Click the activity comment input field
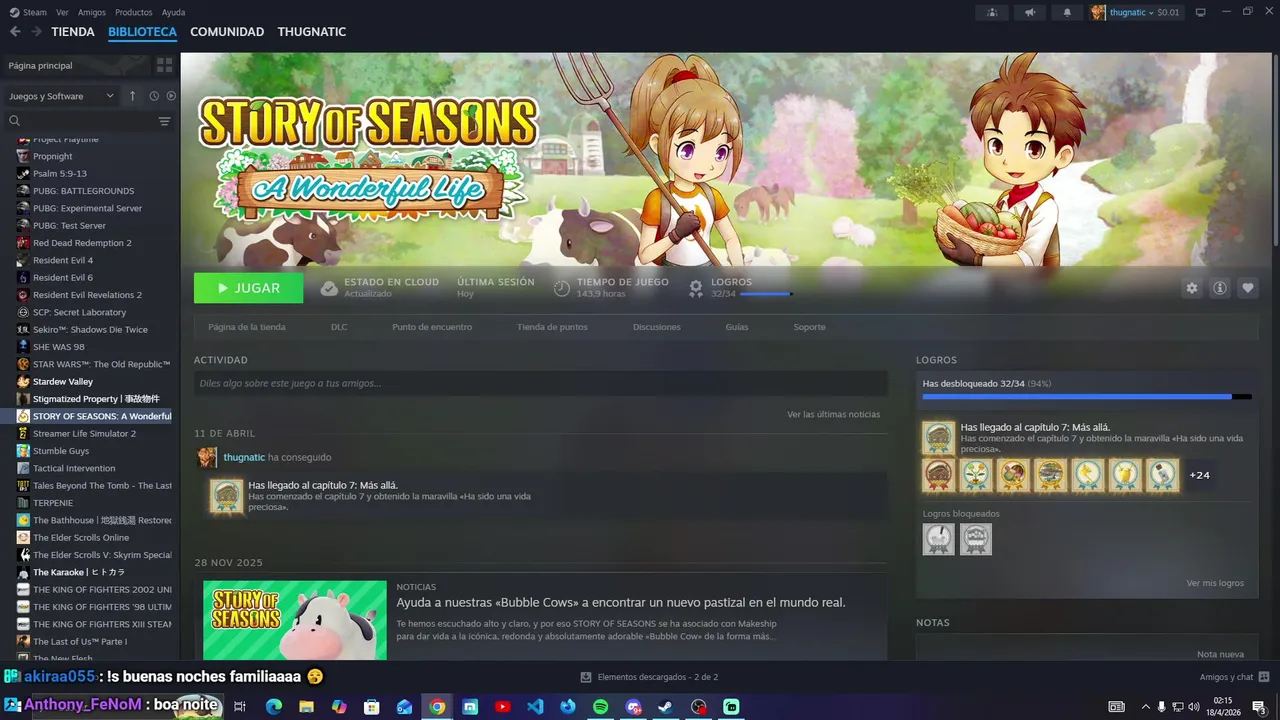Image resolution: width=1280 pixels, height=720 pixels. pyautogui.click(x=540, y=383)
